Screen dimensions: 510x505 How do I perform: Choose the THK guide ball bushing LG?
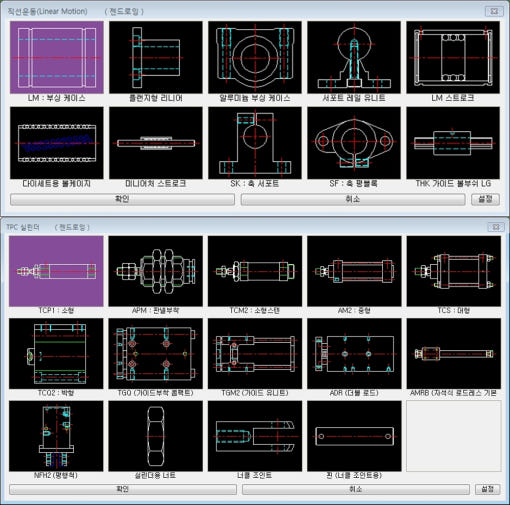pos(453,143)
